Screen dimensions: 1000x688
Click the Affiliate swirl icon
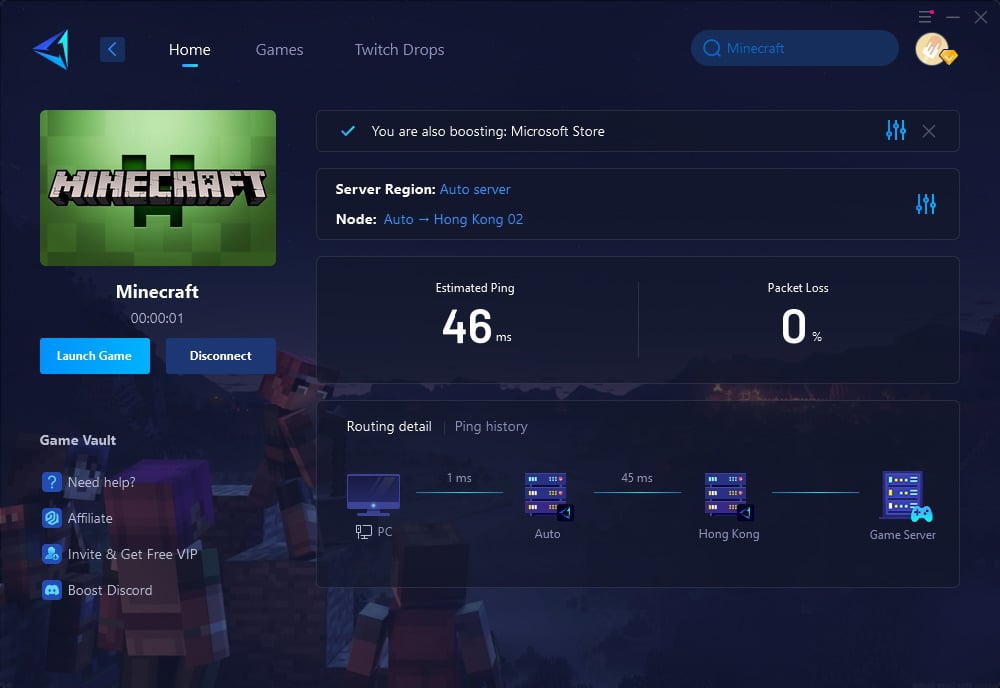point(52,518)
